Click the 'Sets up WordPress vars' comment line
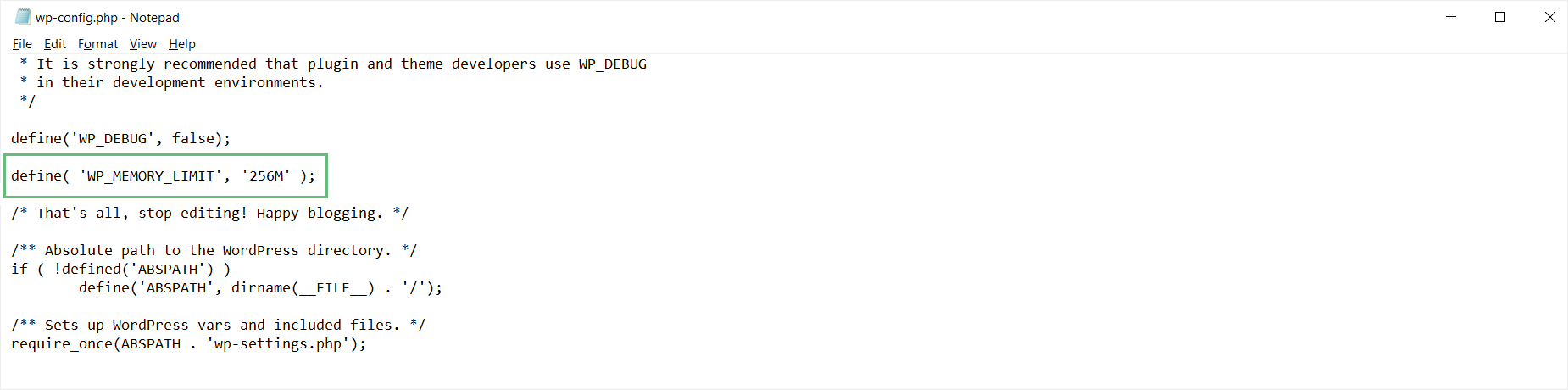The image size is (1568, 390). tap(218, 325)
